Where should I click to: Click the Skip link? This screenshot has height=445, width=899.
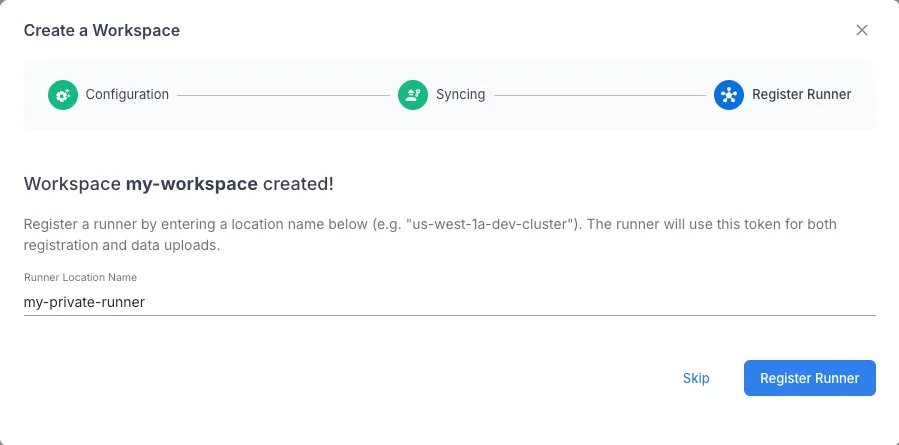click(x=696, y=378)
